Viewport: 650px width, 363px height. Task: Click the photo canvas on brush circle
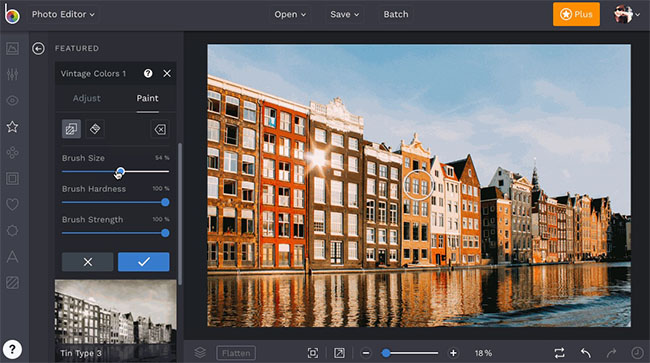pyautogui.click(x=419, y=186)
